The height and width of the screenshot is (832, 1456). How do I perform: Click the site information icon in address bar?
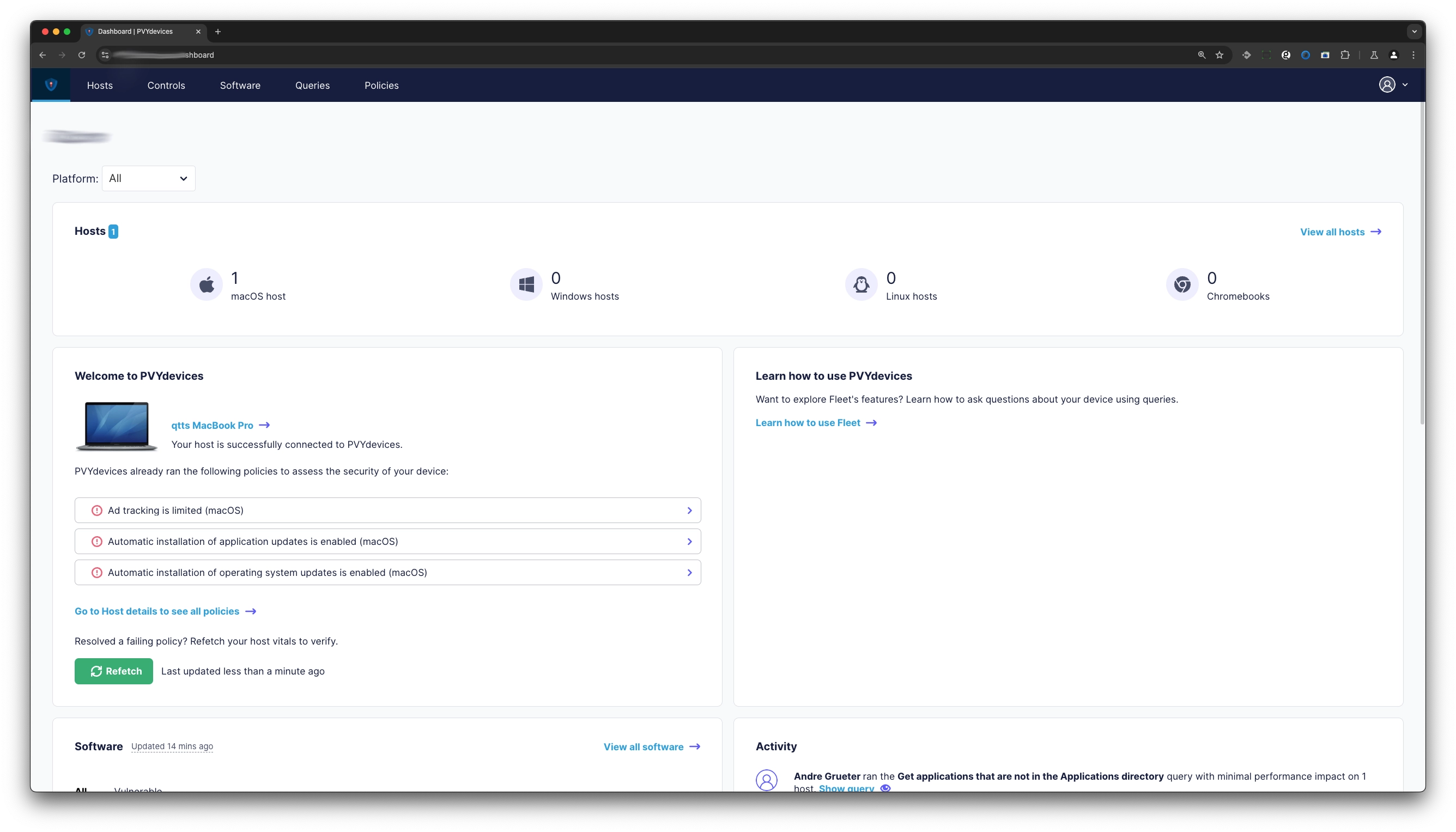coord(105,55)
